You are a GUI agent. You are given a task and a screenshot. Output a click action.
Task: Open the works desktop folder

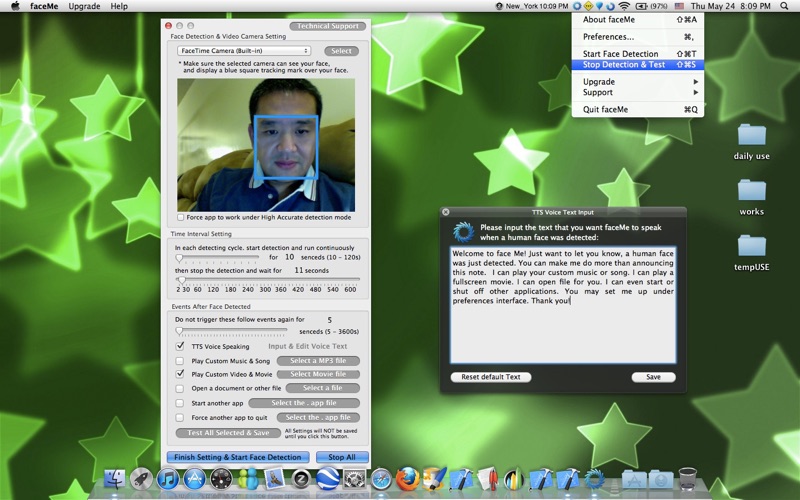[752, 197]
